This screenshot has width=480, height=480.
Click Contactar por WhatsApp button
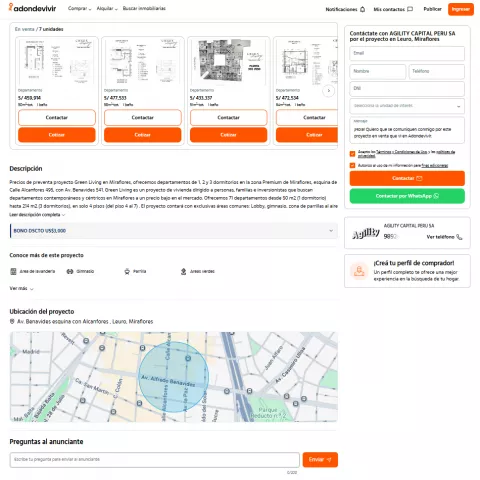407,196
